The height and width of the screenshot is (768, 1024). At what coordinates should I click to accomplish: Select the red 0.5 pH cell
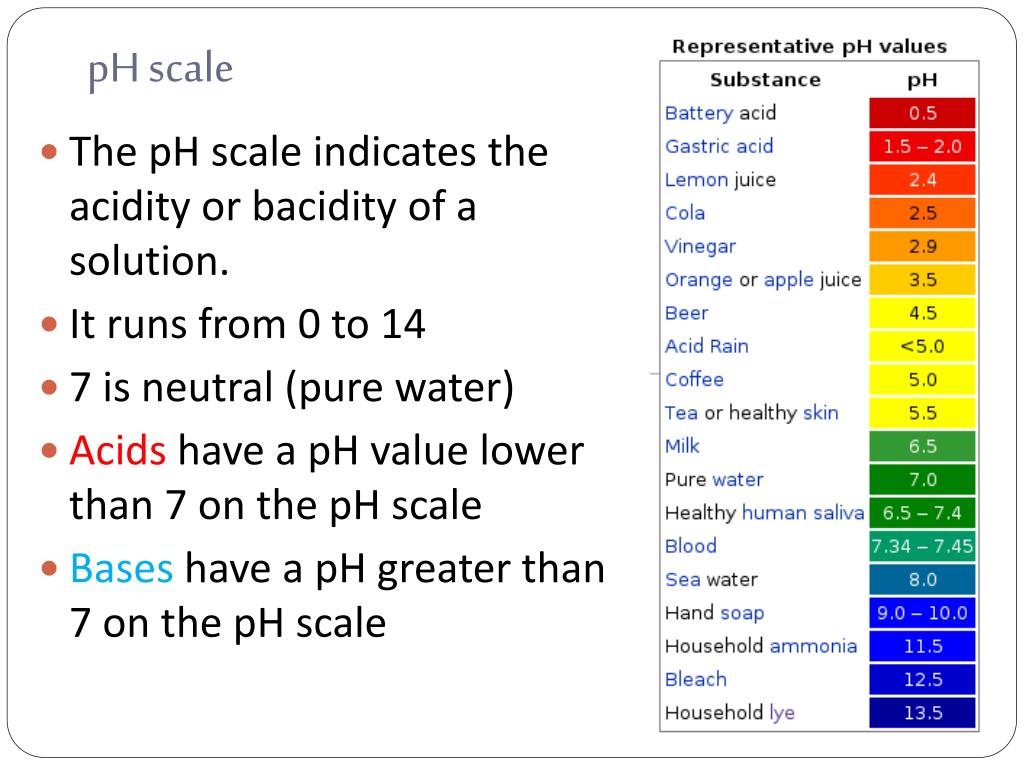tap(922, 113)
